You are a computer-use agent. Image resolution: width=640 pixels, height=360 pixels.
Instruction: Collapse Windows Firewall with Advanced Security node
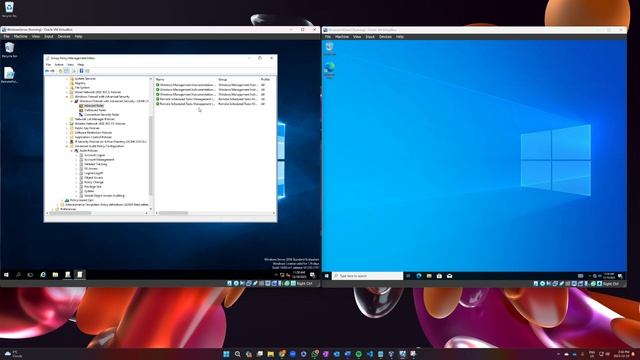pyautogui.click(x=67, y=97)
